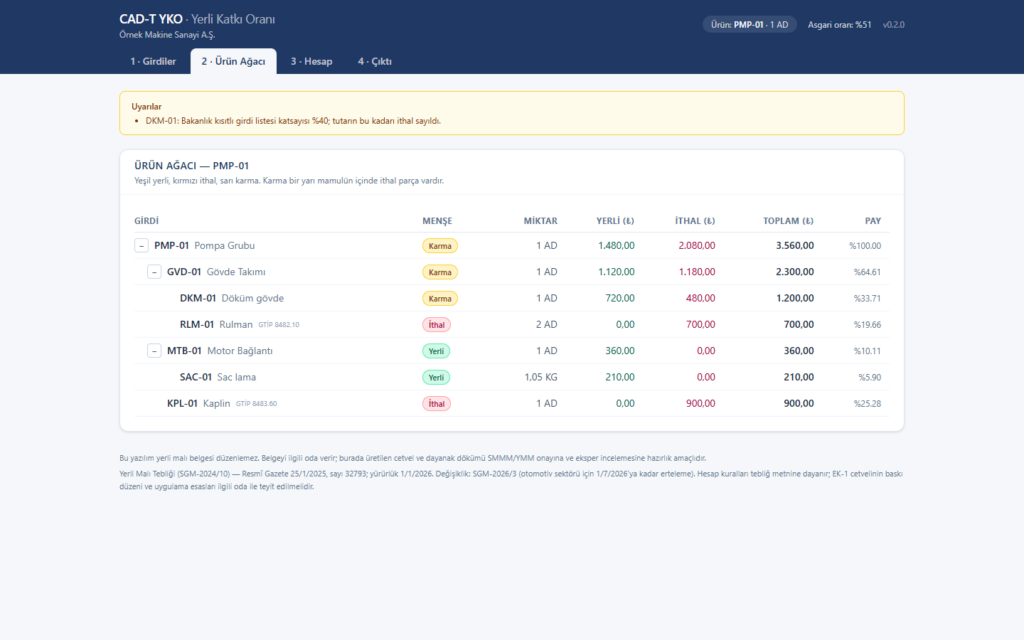Click the İthal badge in the RLM-01 row
Screen dimensions: 1024x640
click(x=436, y=325)
